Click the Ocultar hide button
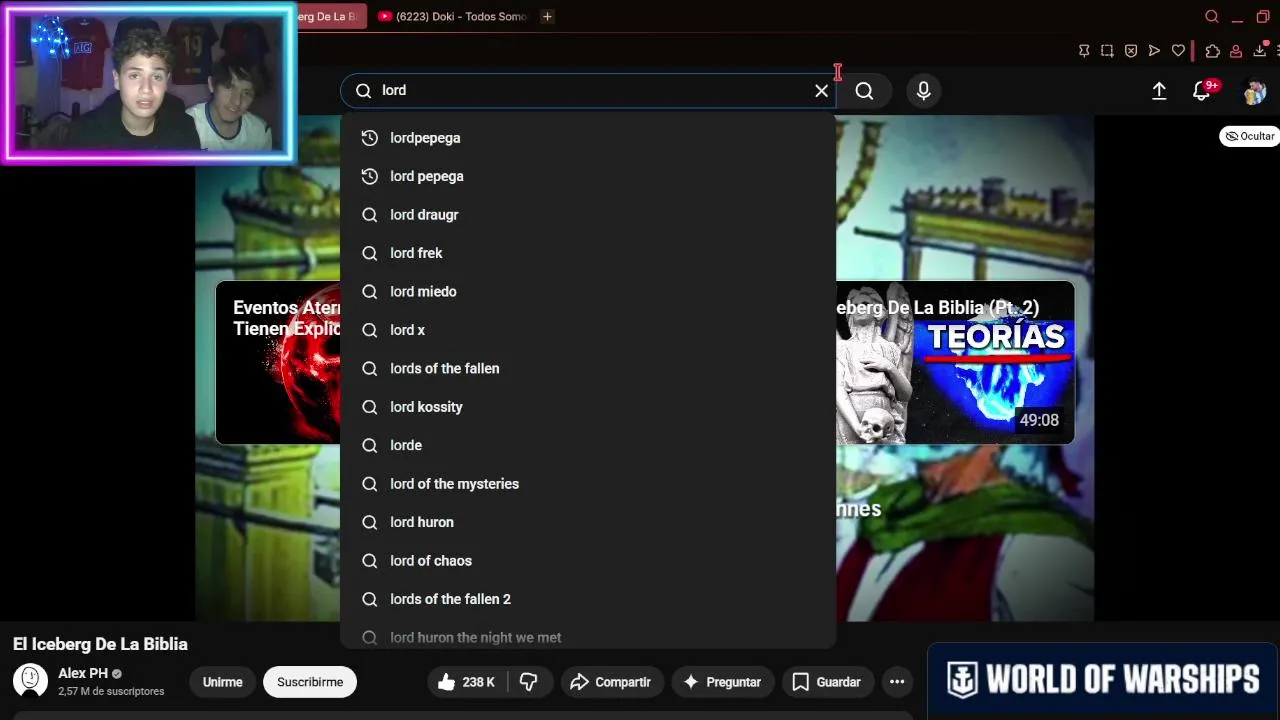The width and height of the screenshot is (1280, 720). [x=1250, y=136]
